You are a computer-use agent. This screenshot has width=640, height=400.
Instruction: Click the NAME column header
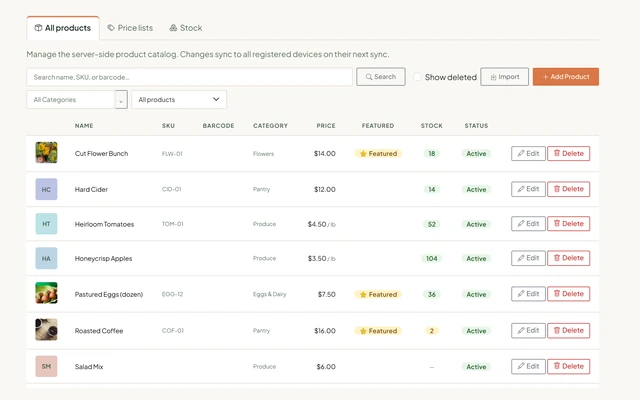(84, 126)
